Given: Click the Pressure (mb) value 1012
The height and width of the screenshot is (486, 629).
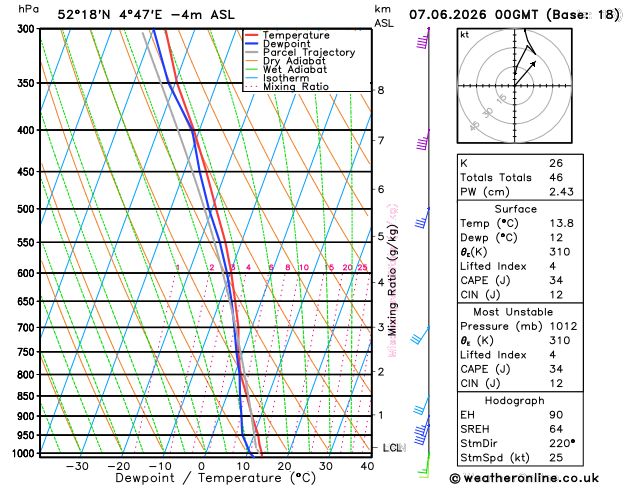Looking at the screenshot, I should [x=564, y=326].
